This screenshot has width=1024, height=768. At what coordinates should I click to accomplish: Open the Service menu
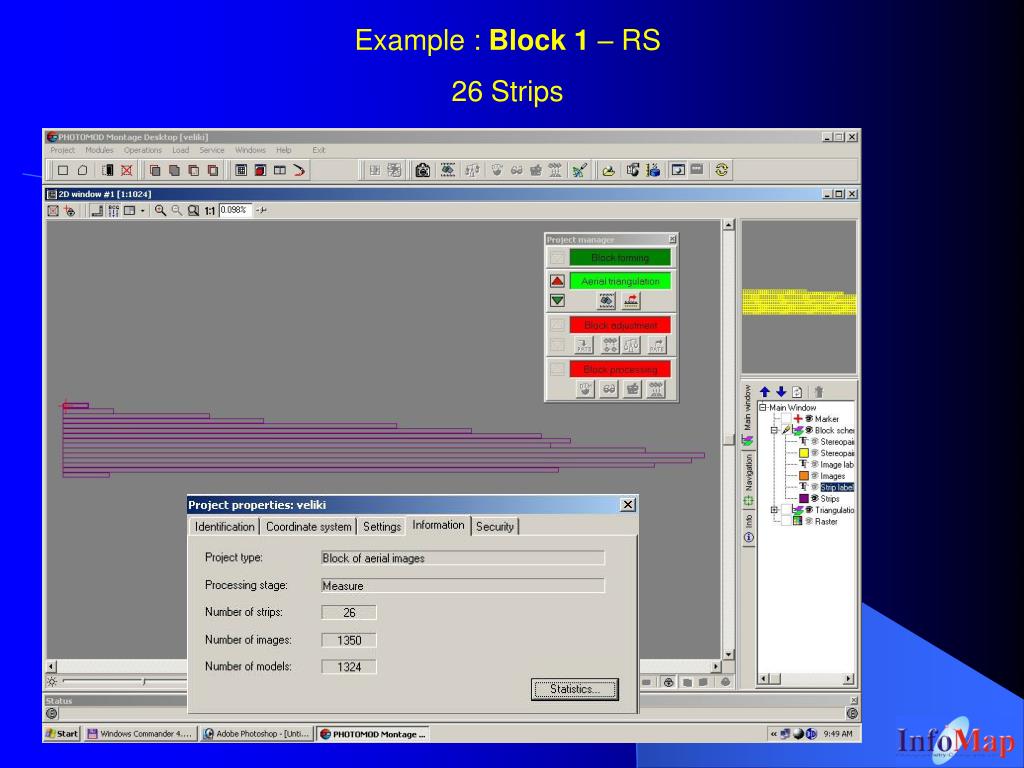point(212,150)
